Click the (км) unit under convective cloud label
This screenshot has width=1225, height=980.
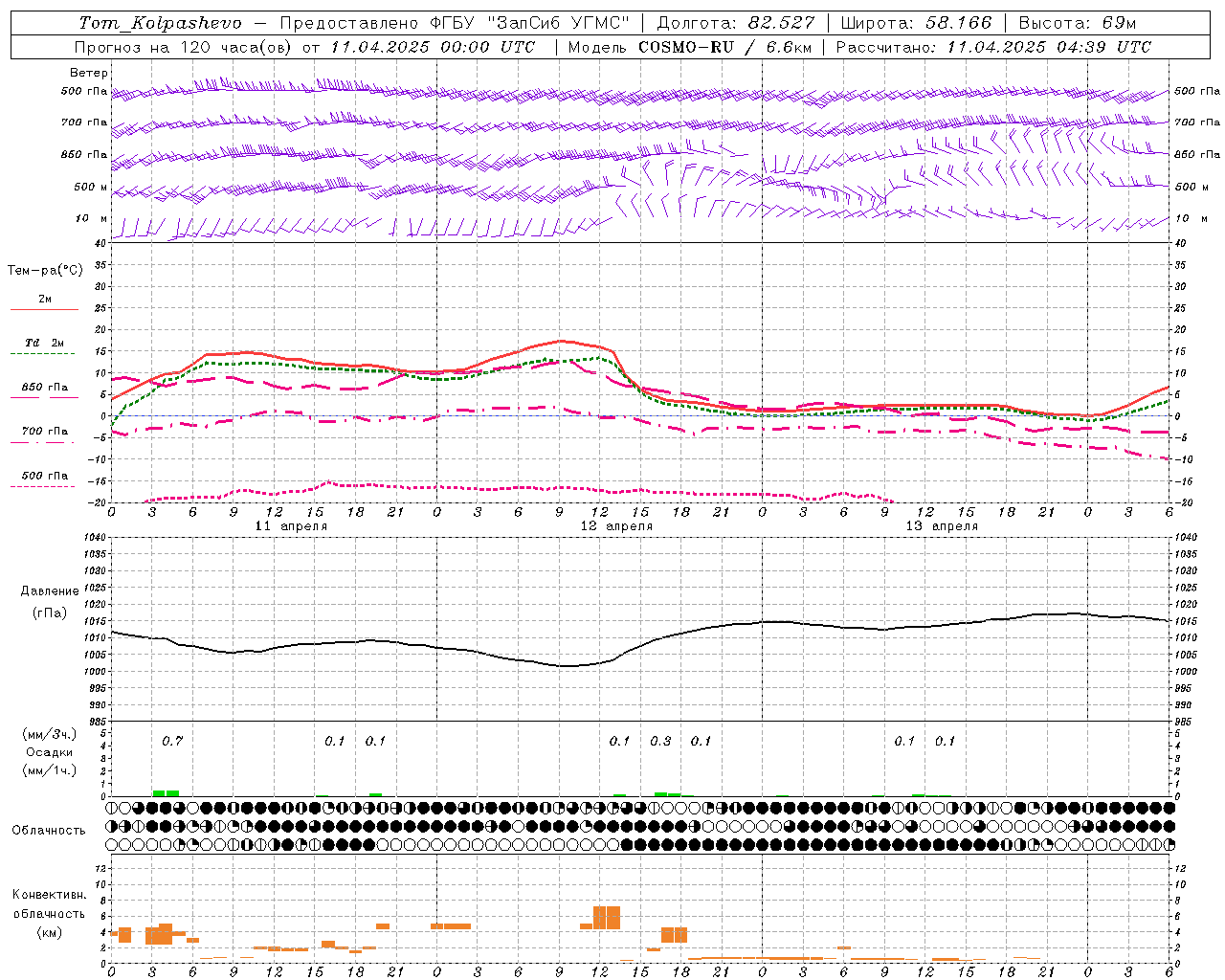(x=49, y=931)
